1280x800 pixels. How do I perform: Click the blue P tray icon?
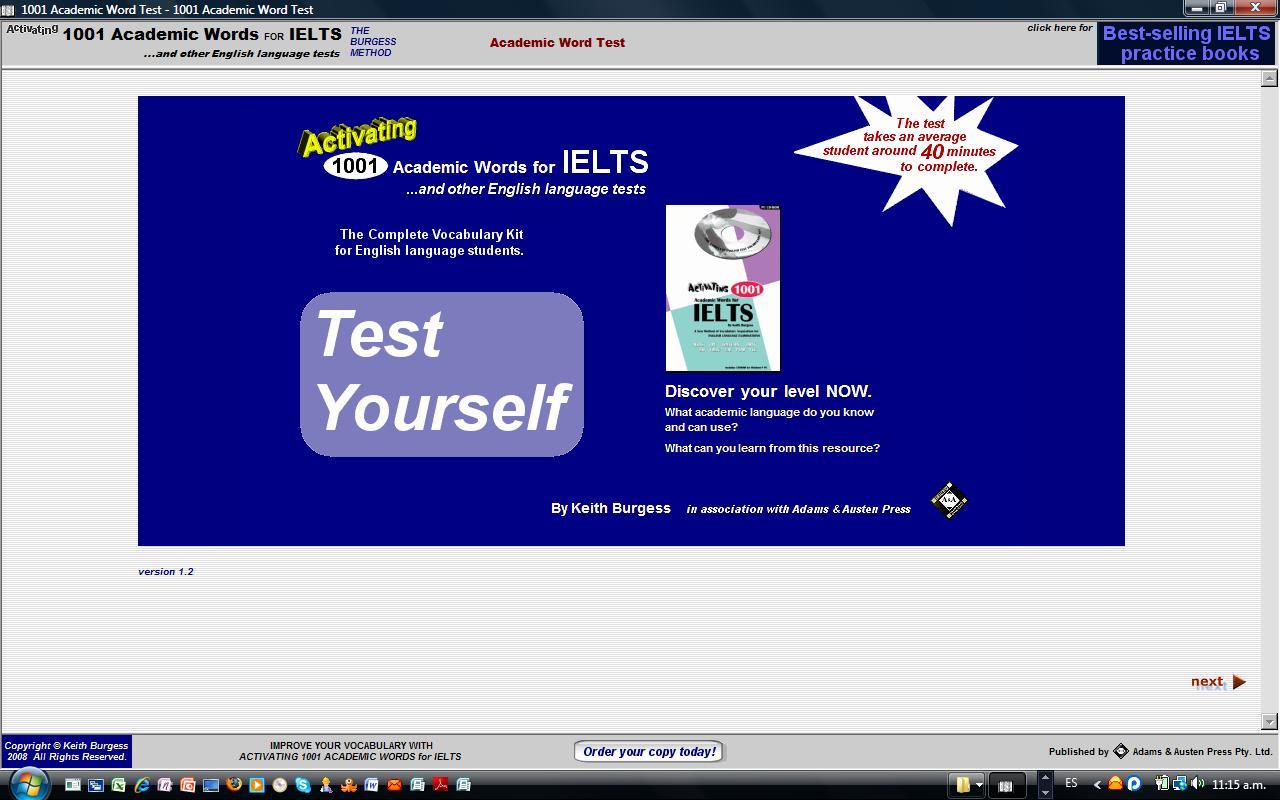tap(1134, 784)
